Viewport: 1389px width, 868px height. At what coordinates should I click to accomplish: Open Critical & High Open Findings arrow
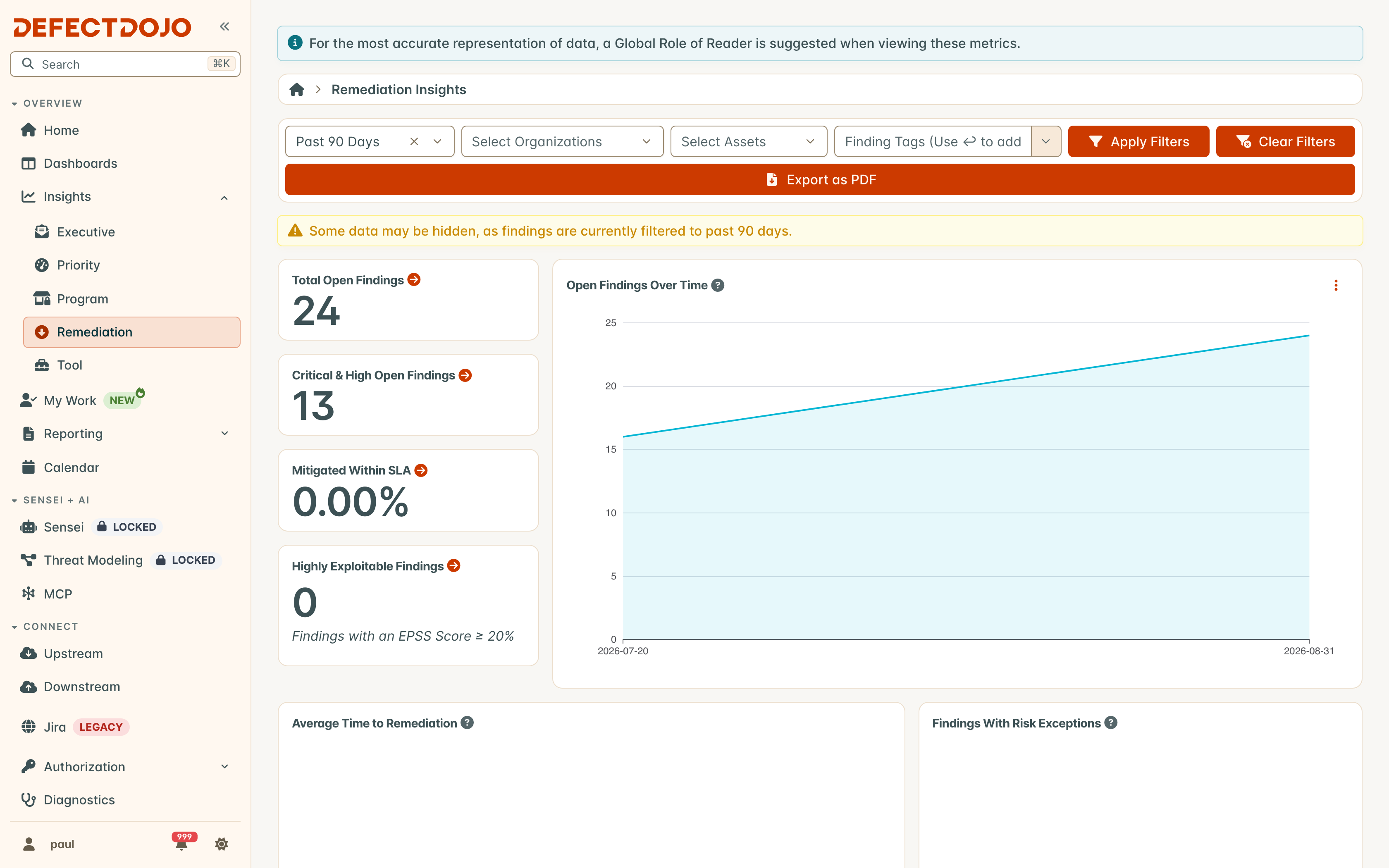[465, 375]
